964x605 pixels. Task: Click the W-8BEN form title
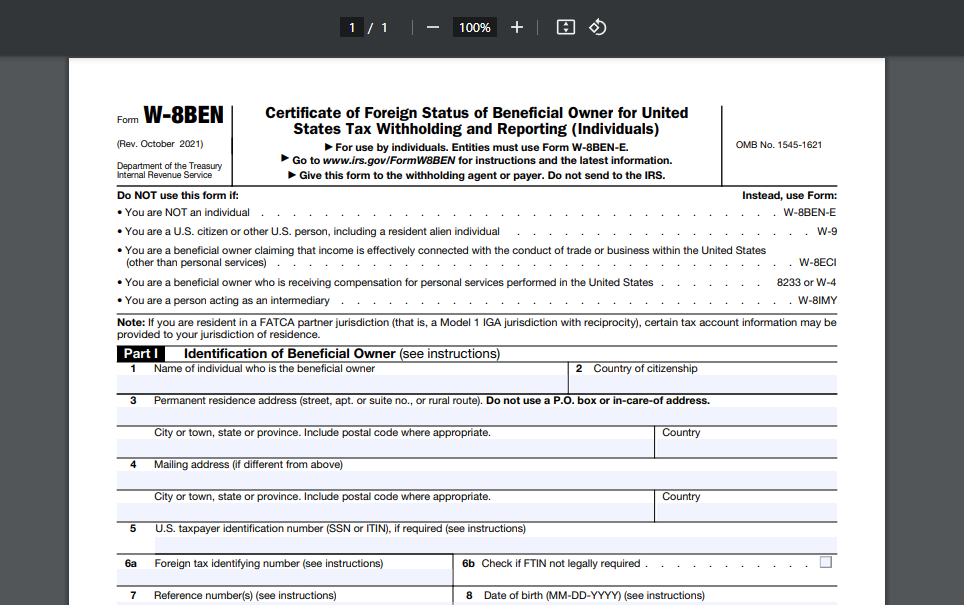pyautogui.click(x=183, y=115)
